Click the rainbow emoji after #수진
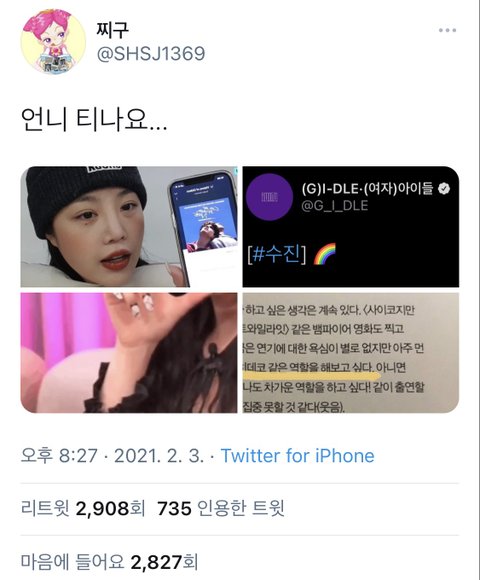 [324, 254]
